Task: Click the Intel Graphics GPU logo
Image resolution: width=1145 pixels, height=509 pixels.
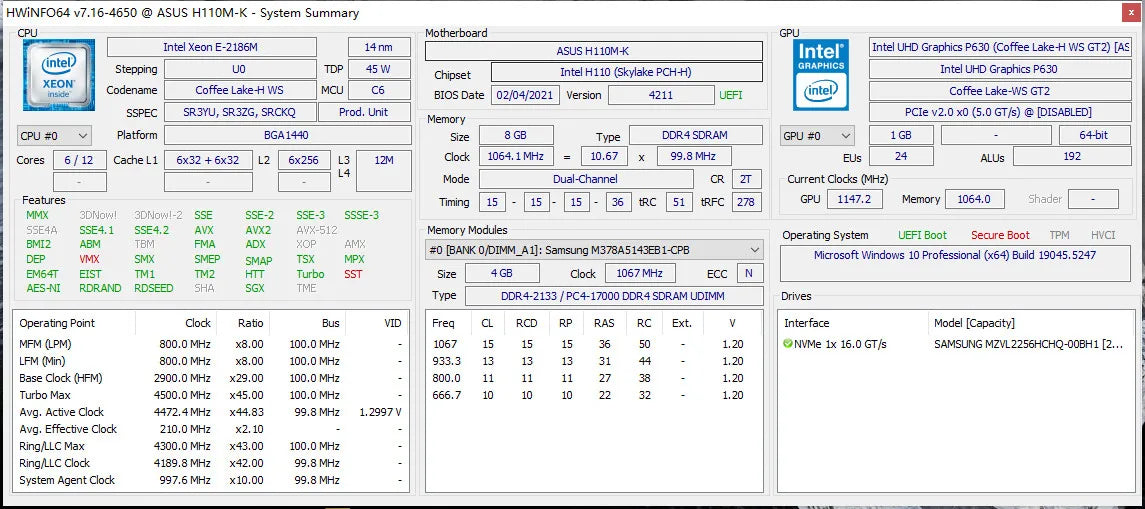Action: click(821, 74)
